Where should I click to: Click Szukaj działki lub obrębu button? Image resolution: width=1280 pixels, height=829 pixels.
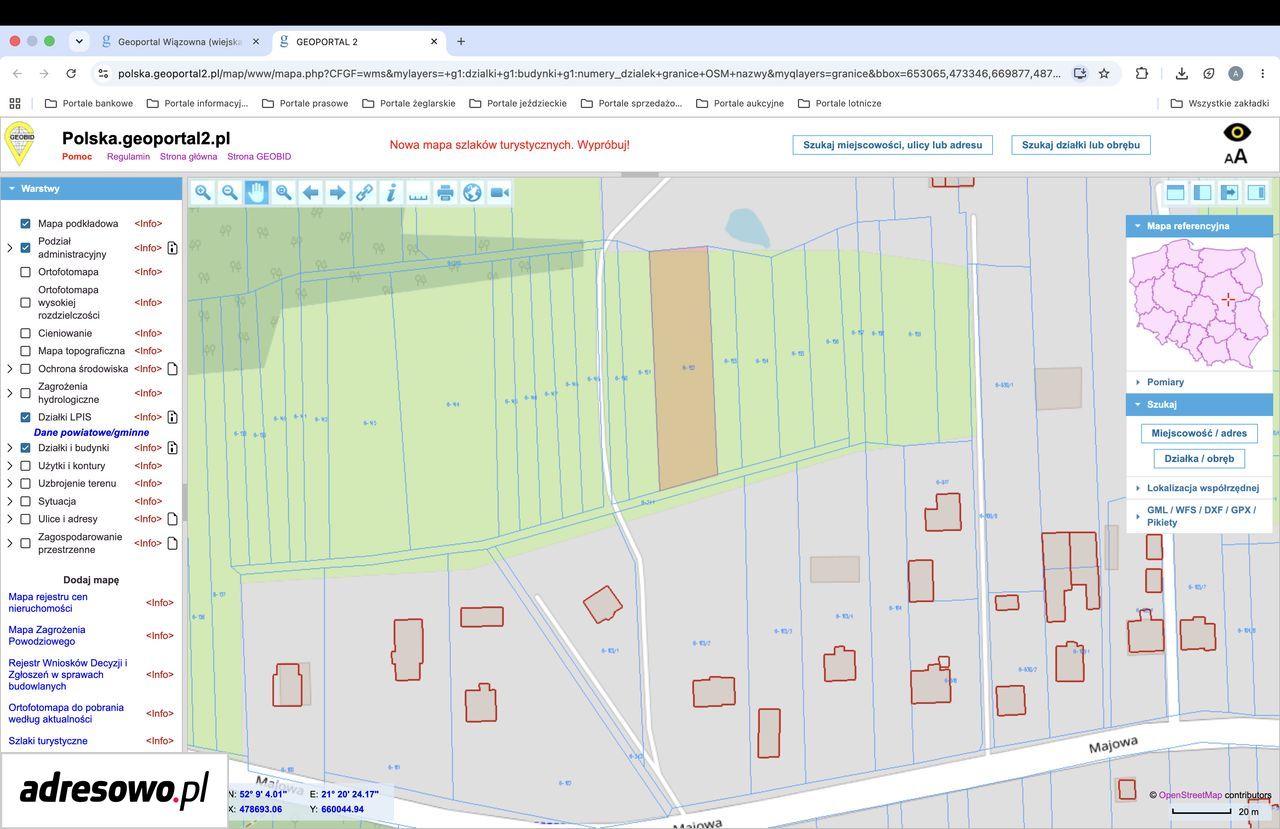(x=1081, y=145)
